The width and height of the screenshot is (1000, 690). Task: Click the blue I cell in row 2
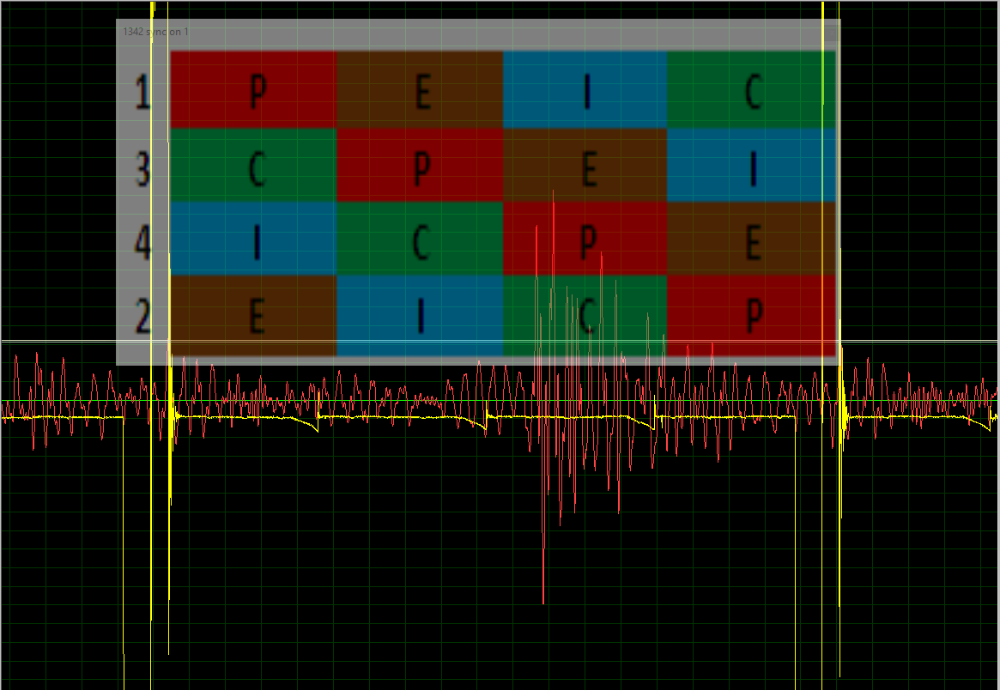420,315
